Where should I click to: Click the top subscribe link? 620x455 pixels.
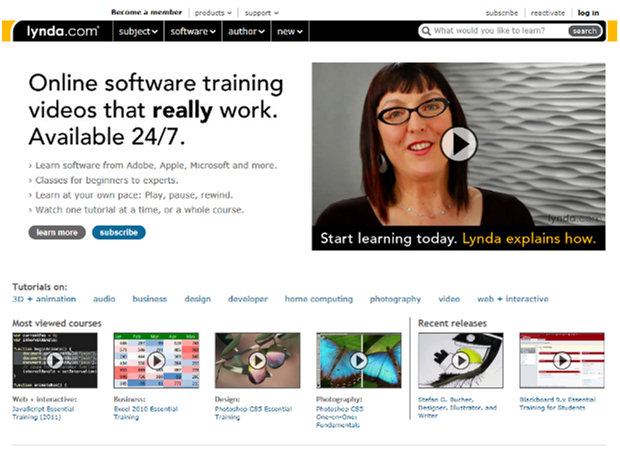point(501,13)
